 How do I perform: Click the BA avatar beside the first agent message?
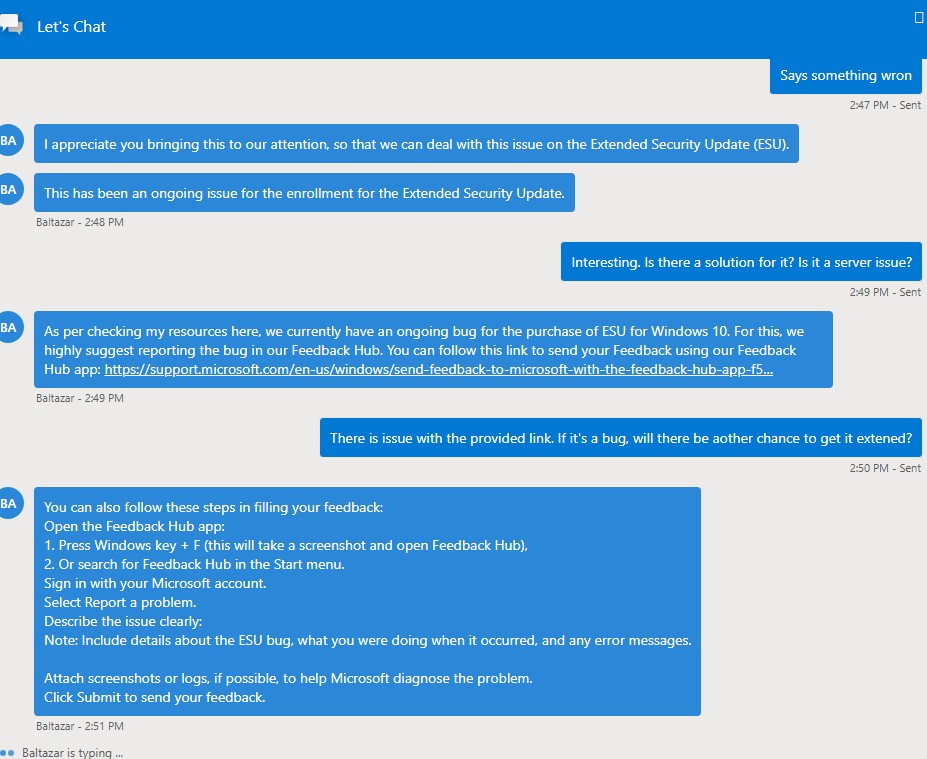click(10, 140)
